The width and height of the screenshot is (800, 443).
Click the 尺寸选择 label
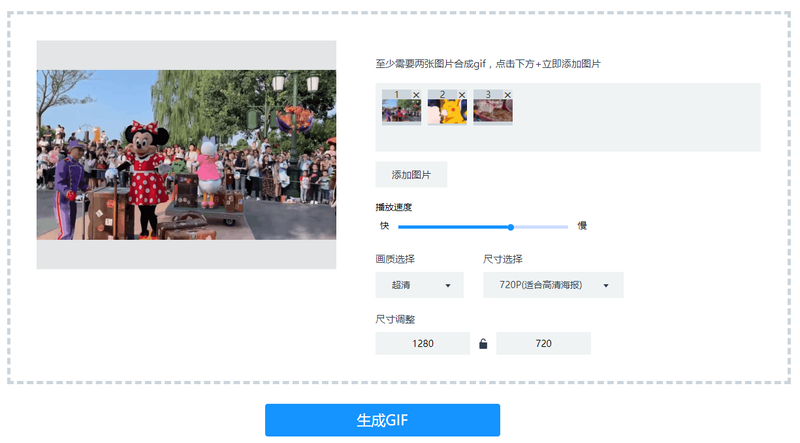503,259
